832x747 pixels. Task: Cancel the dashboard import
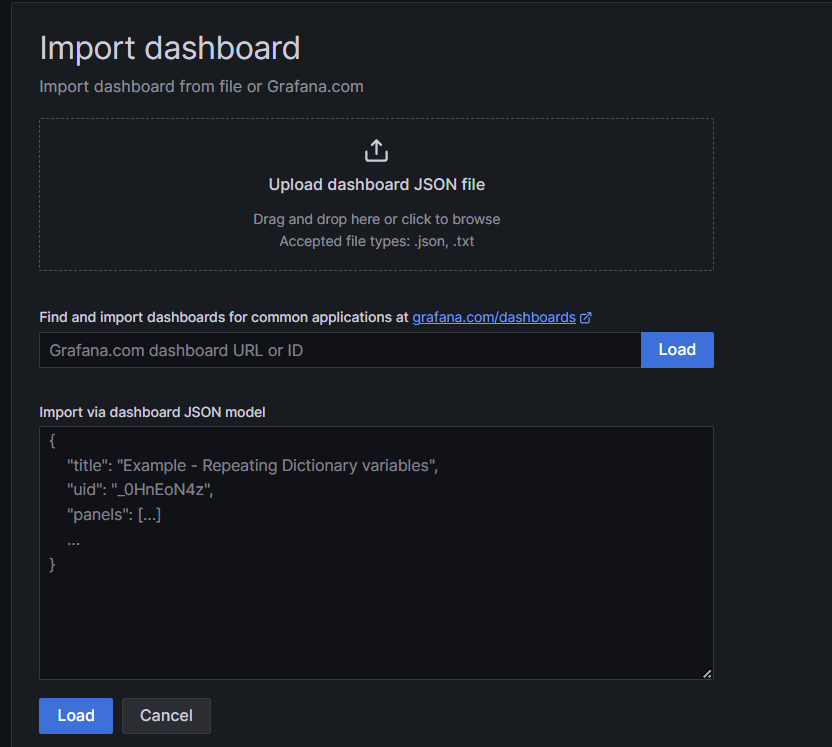tap(166, 716)
